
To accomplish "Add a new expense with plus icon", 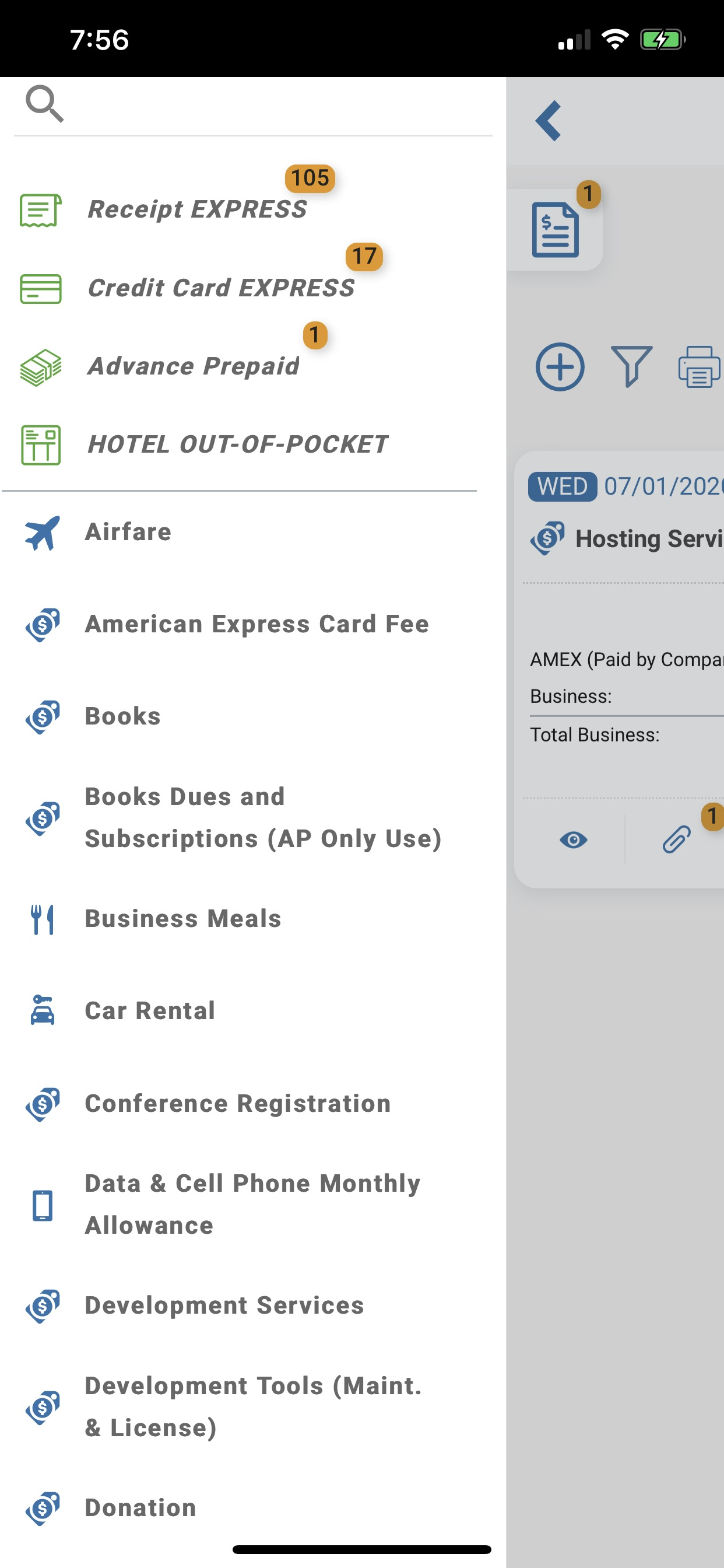I will [x=560, y=367].
